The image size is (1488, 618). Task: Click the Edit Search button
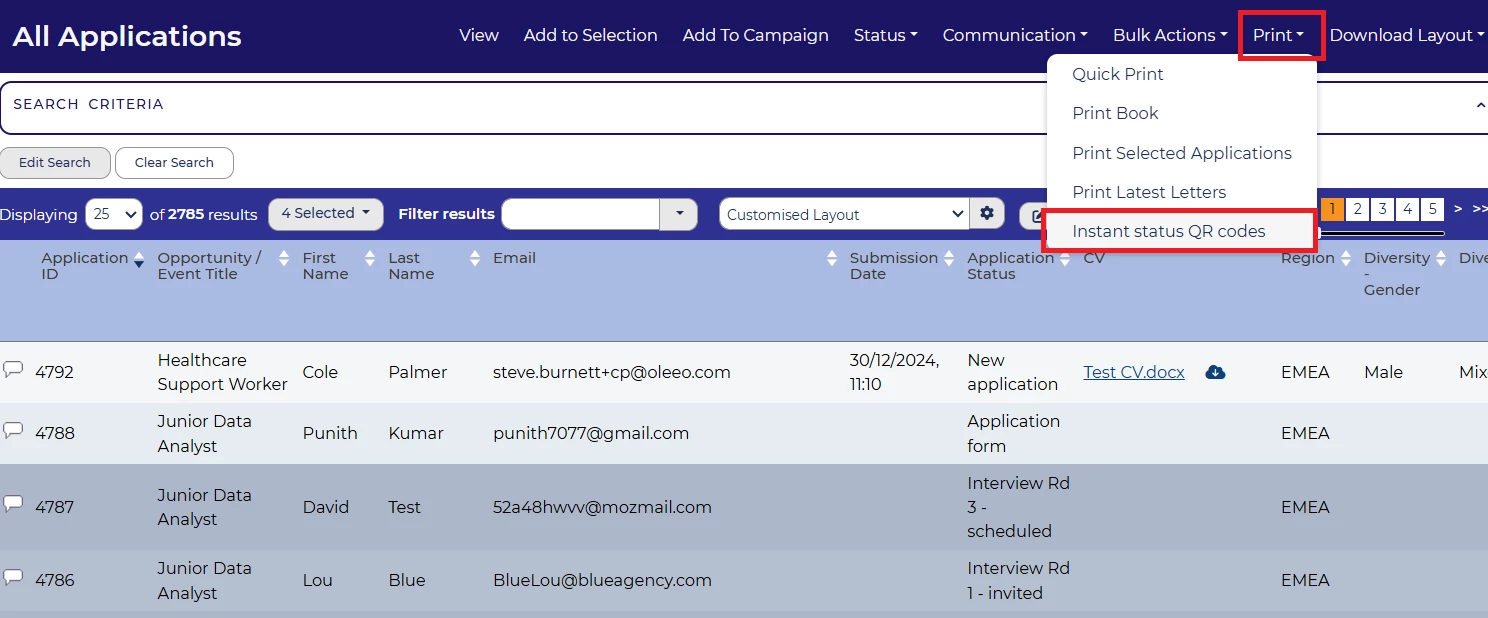click(x=55, y=163)
